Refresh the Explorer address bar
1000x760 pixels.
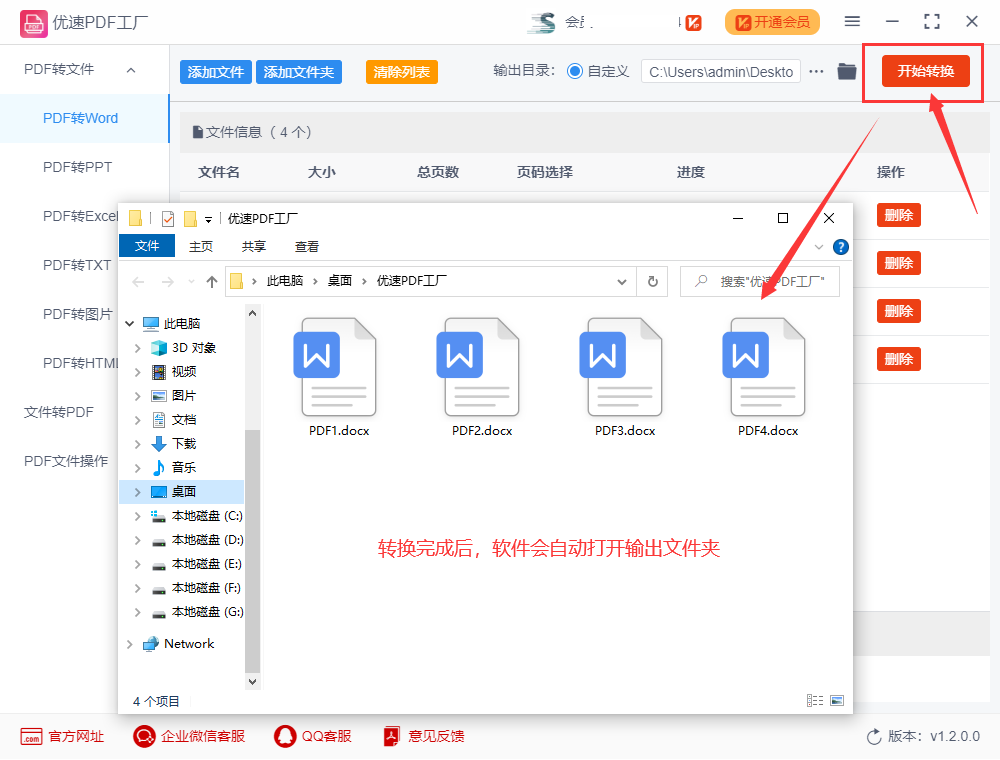tap(651, 281)
